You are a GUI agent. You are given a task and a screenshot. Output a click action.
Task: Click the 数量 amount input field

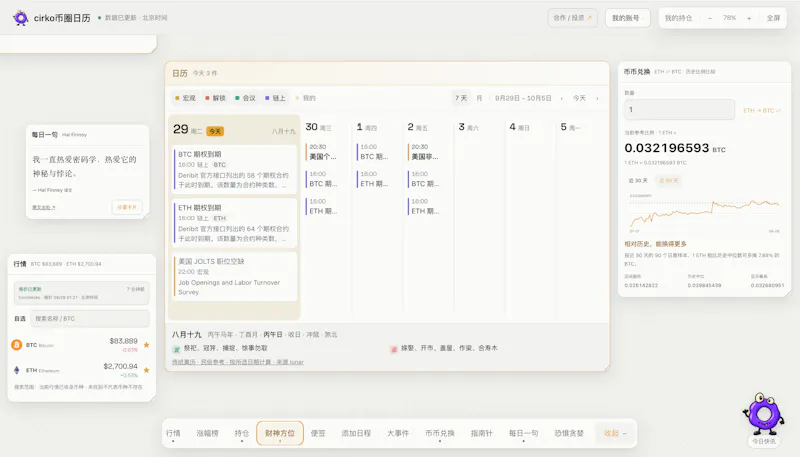tap(680, 109)
